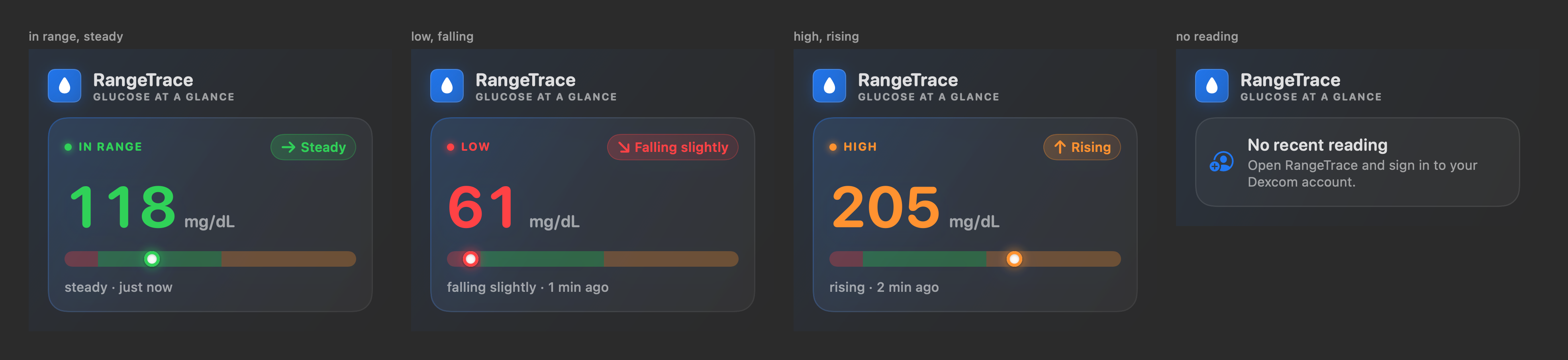Click the 'Open RangeTrace and sign in' message

tap(1362, 173)
